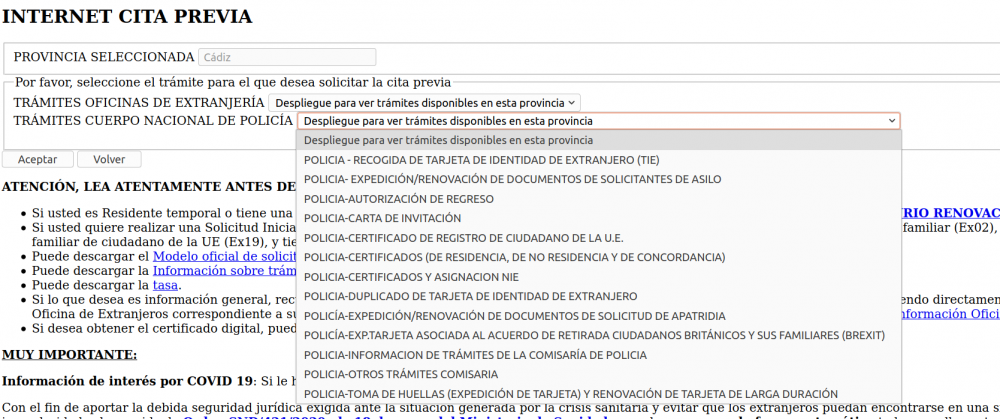Select Duplicado de Tarjeta de Identidad de Extranjero
The height and width of the screenshot is (419, 1000).
point(470,296)
